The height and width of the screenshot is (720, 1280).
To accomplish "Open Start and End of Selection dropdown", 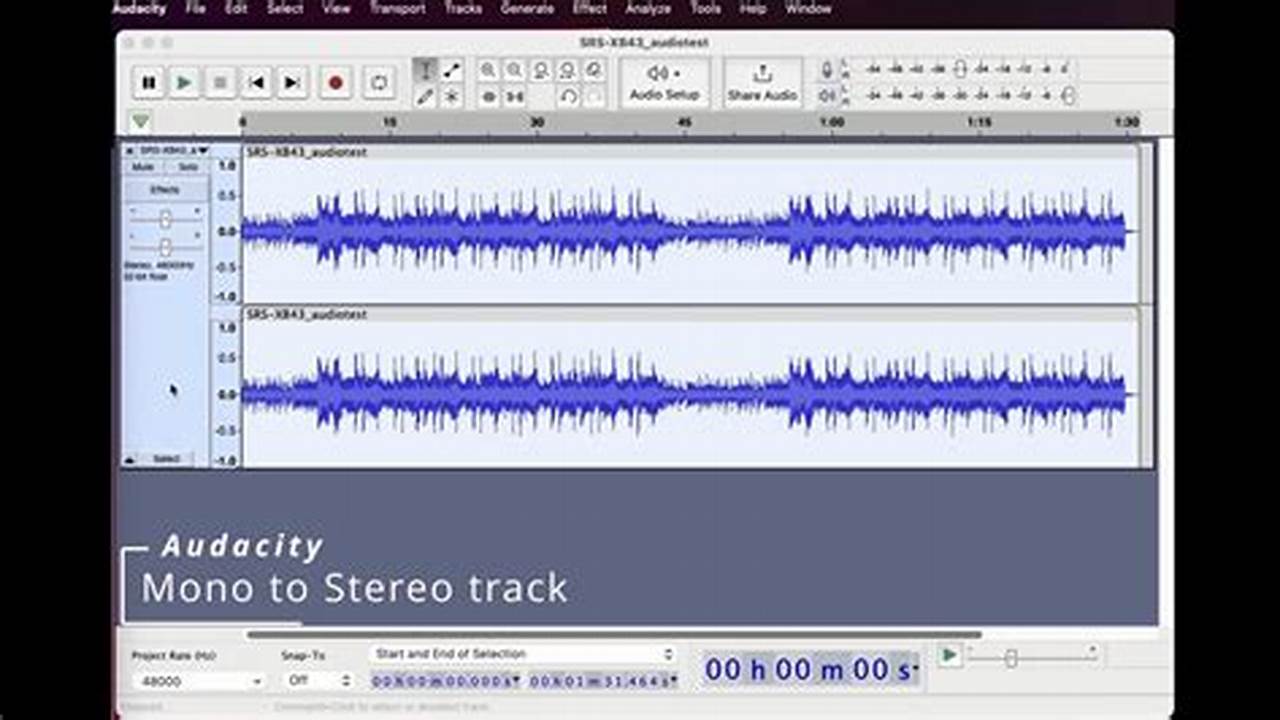I will (x=522, y=654).
